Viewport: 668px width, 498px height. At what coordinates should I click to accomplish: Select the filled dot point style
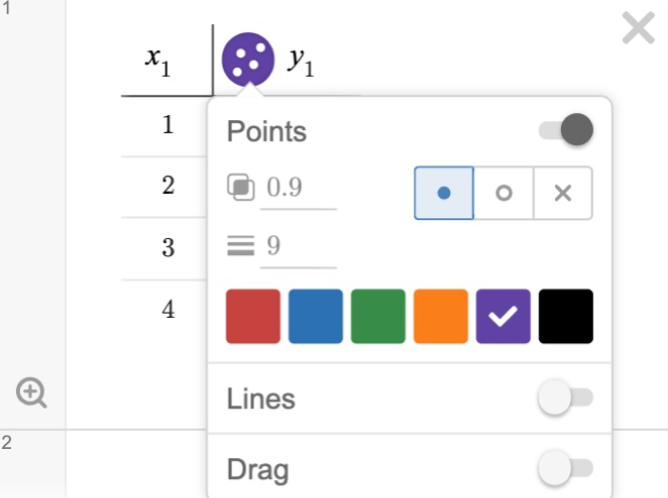click(x=443, y=193)
